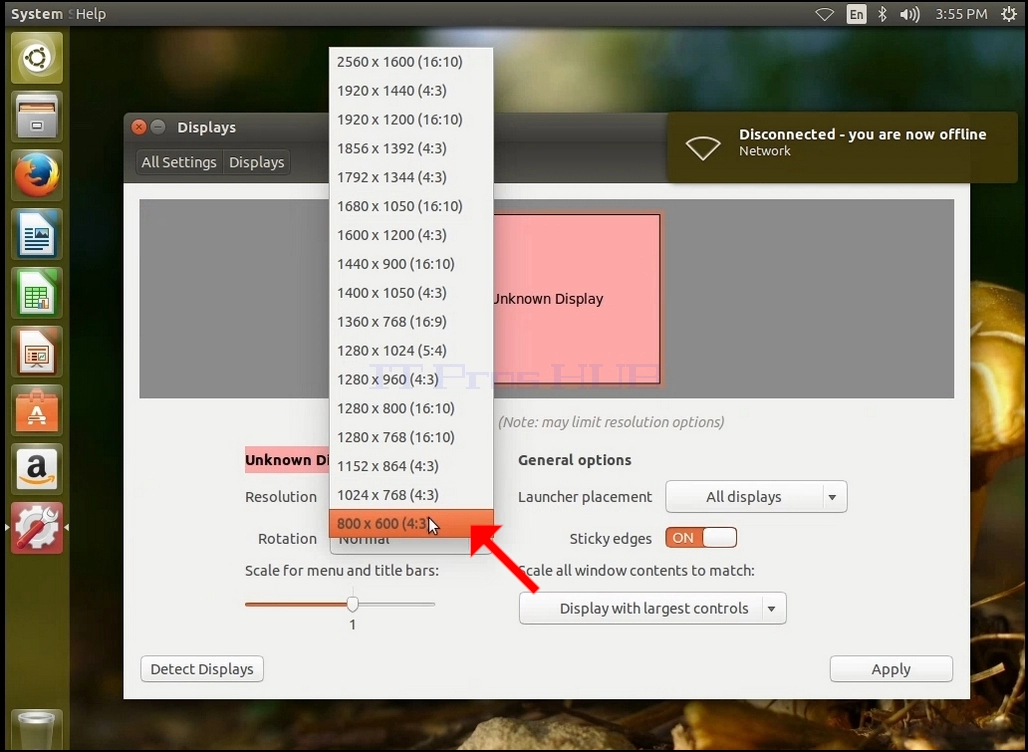Open the session power gear menu
The image size is (1028, 752).
pyautogui.click(x=1009, y=14)
